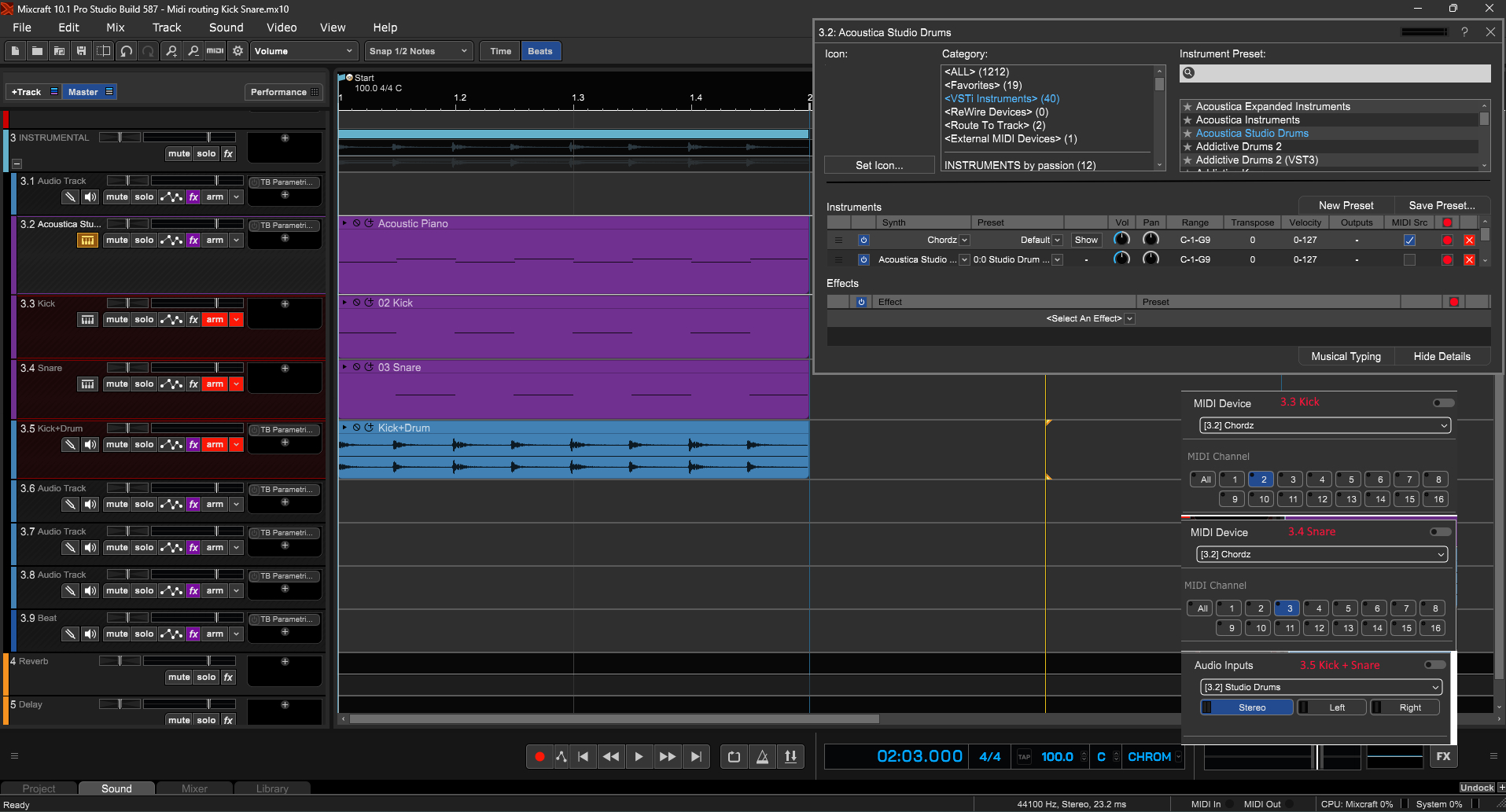Delete the Chordz synth with red X
The height and width of the screenshot is (812, 1506).
coord(1469,240)
